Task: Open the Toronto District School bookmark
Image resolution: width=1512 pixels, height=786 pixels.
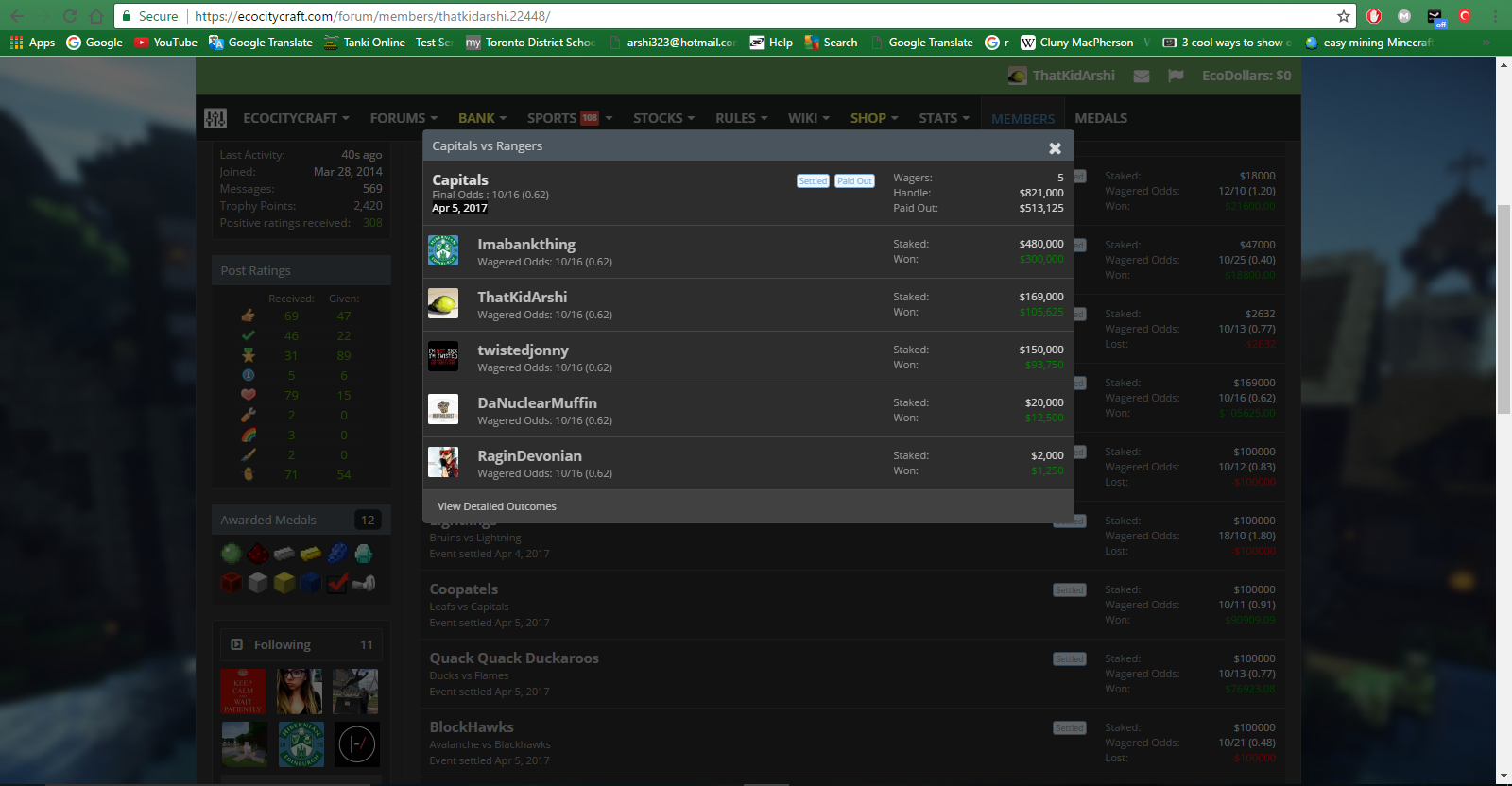Action: (530, 43)
